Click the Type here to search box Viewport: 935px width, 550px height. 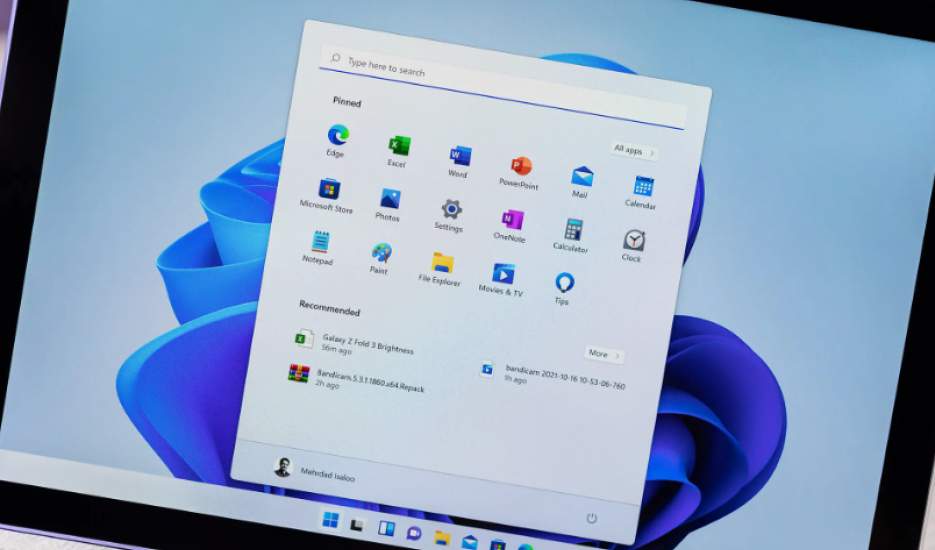click(x=503, y=87)
